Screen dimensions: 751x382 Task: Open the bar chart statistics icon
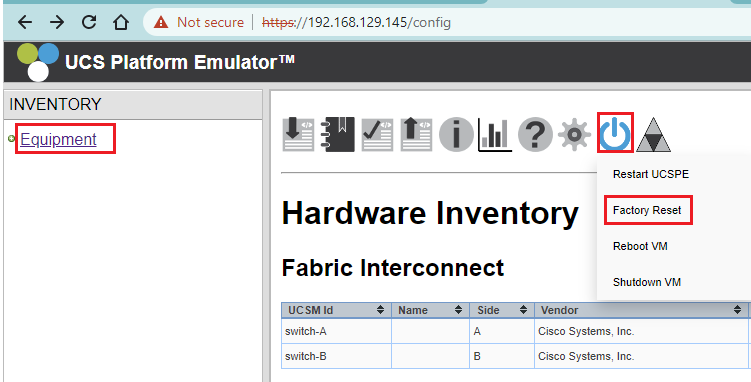coord(495,135)
